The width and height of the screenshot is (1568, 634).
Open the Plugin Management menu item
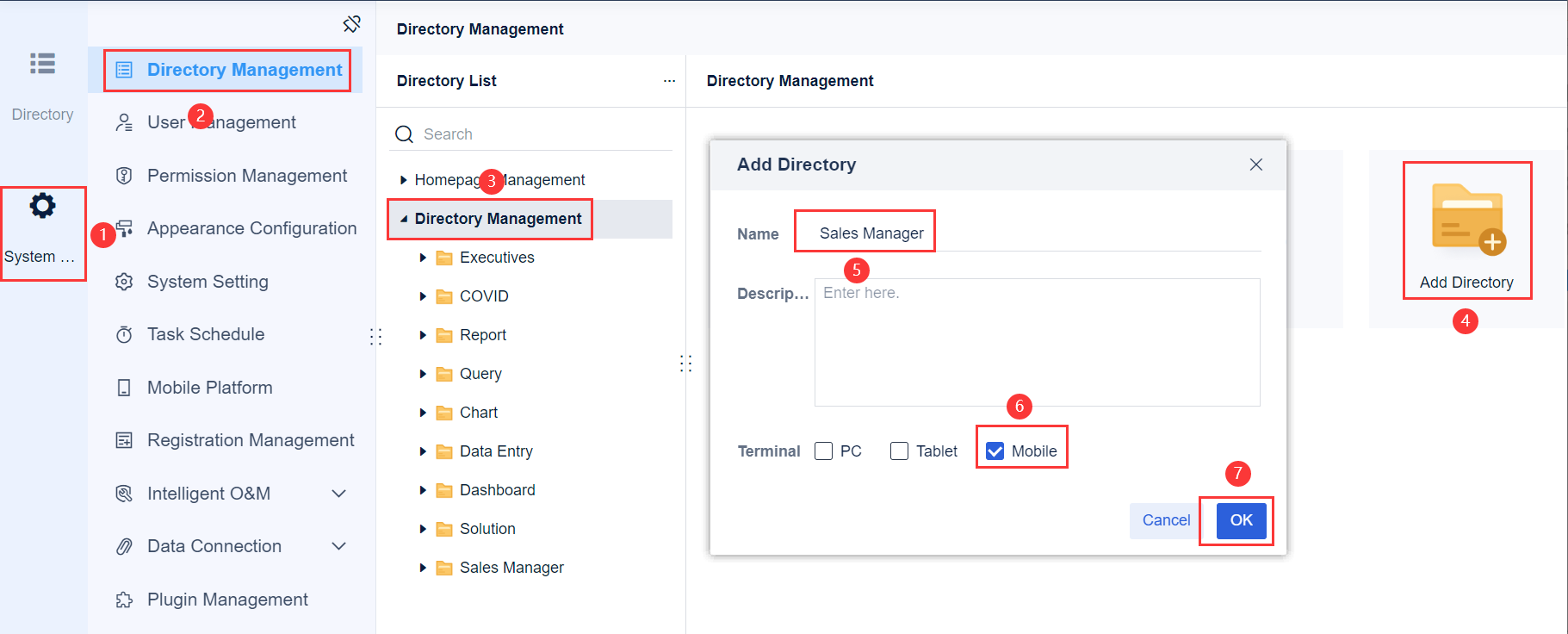(226, 600)
